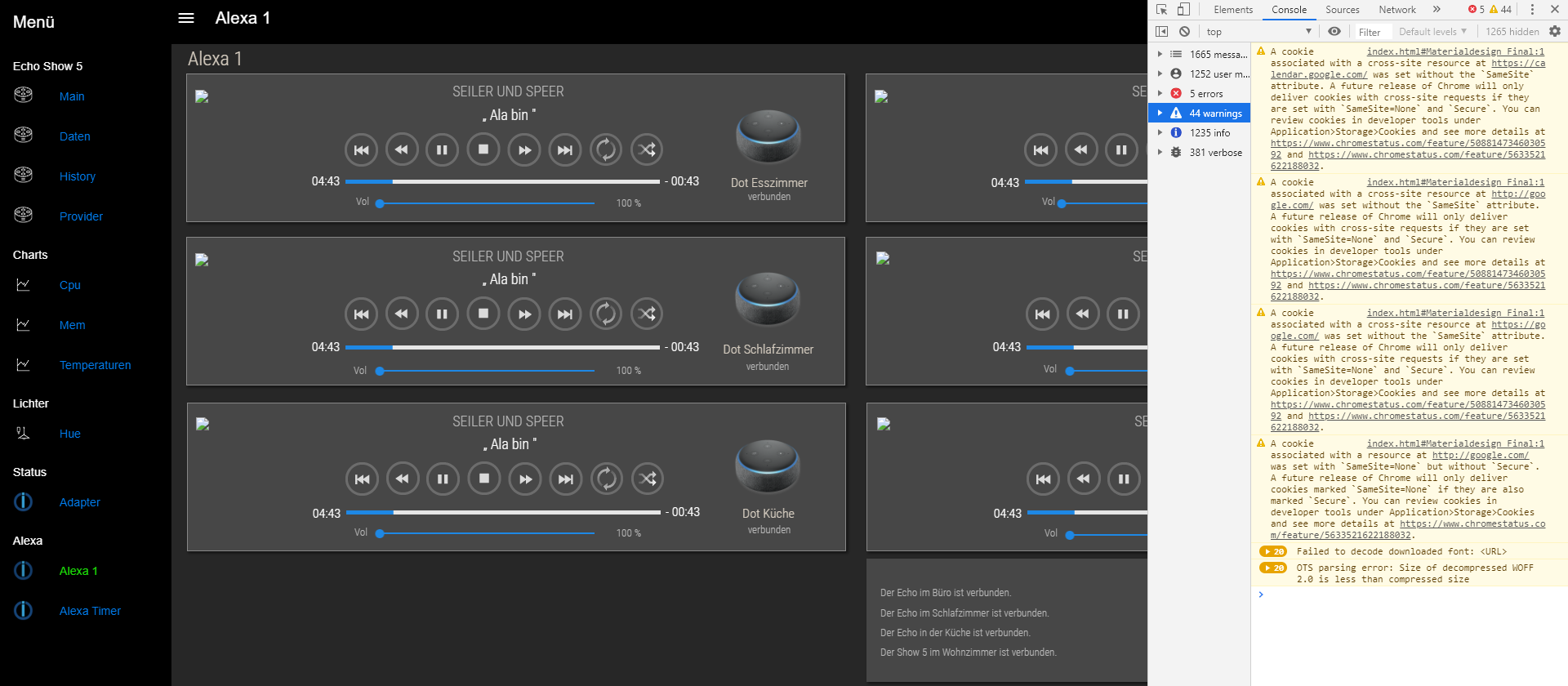Toggle repeat on Dot Küche player

(x=607, y=479)
